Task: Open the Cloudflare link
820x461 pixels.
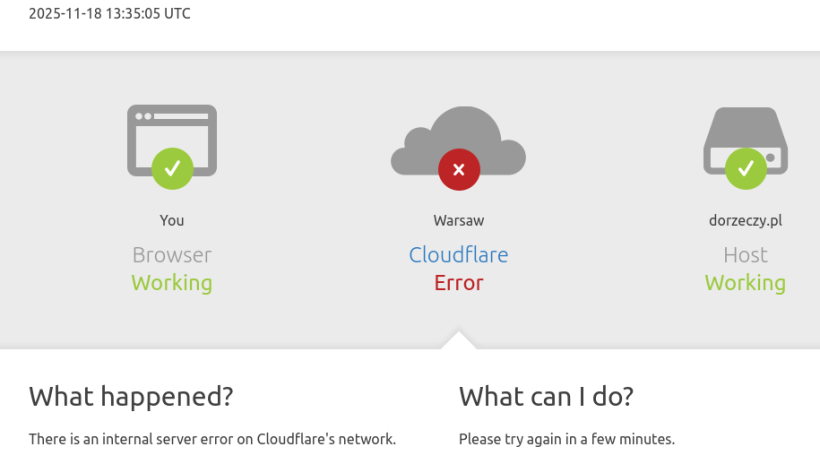Action: (x=458, y=255)
